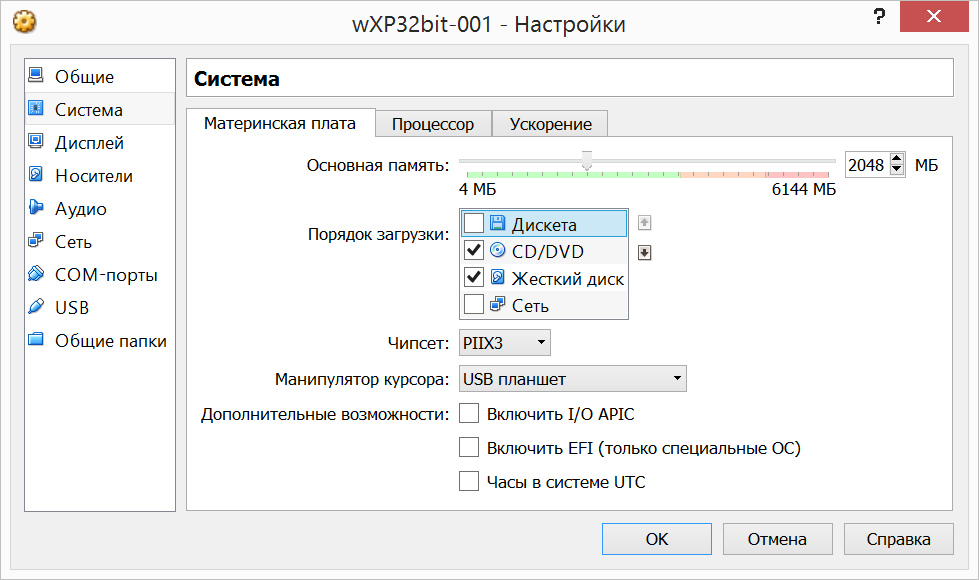The width and height of the screenshot is (979, 580).
Task: Click the USB plug icon
Action: [36, 307]
